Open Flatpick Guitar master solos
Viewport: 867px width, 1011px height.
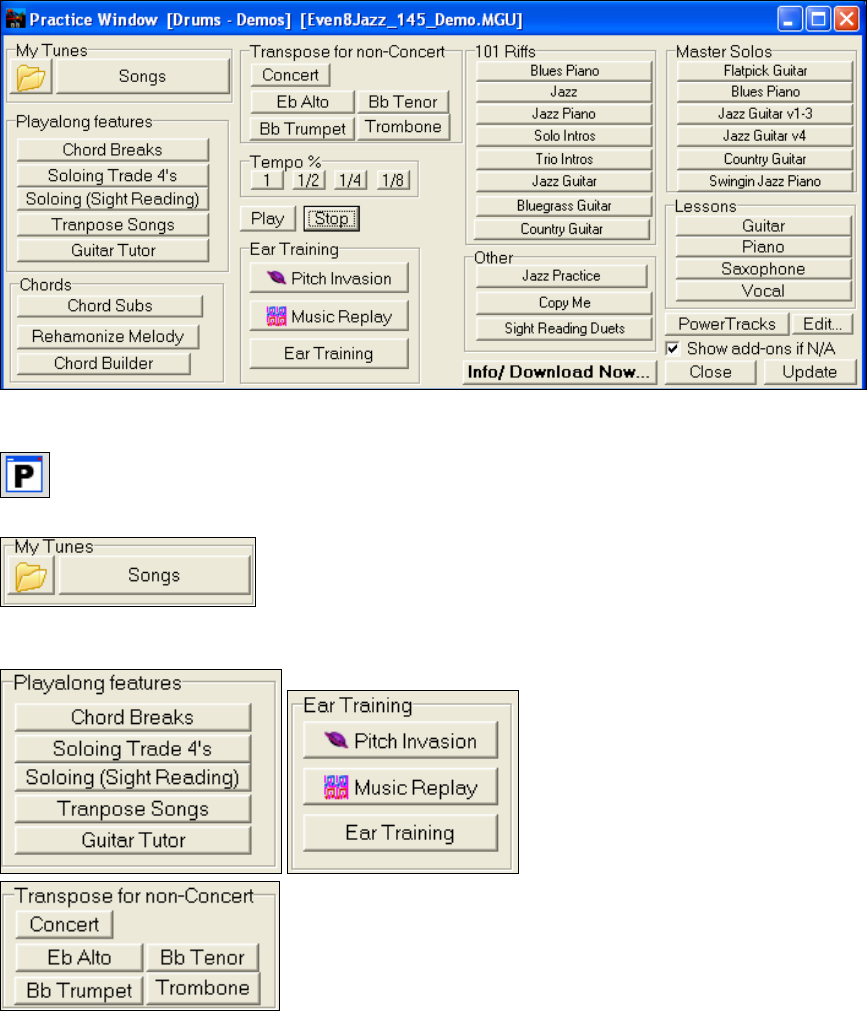tap(765, 71)
